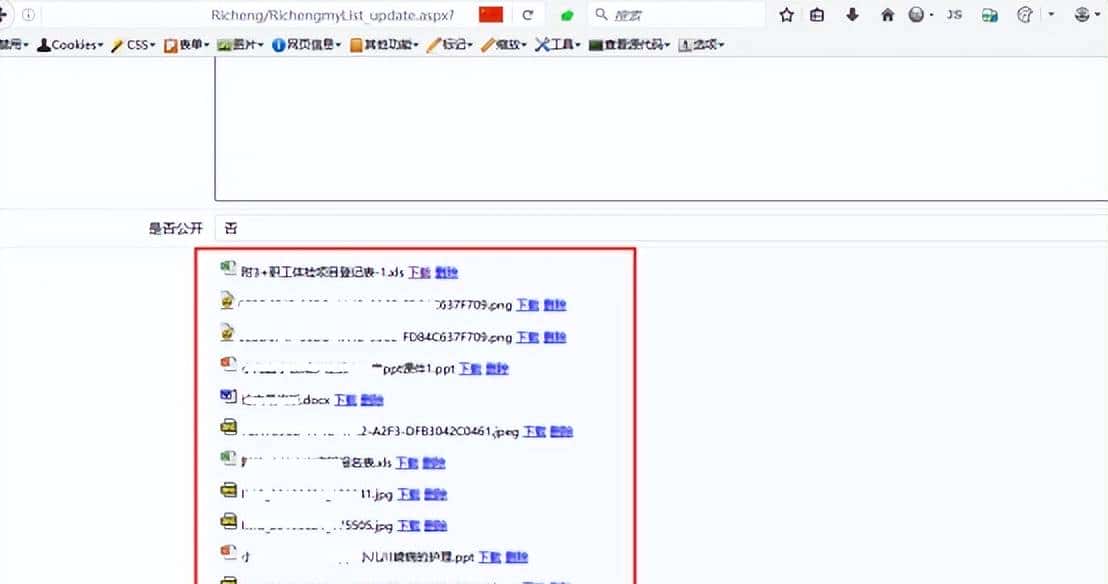This screenshot has width=1108, height=584.
Task: Open the 图片 images dropdown
Action: [x=240, y=45]
